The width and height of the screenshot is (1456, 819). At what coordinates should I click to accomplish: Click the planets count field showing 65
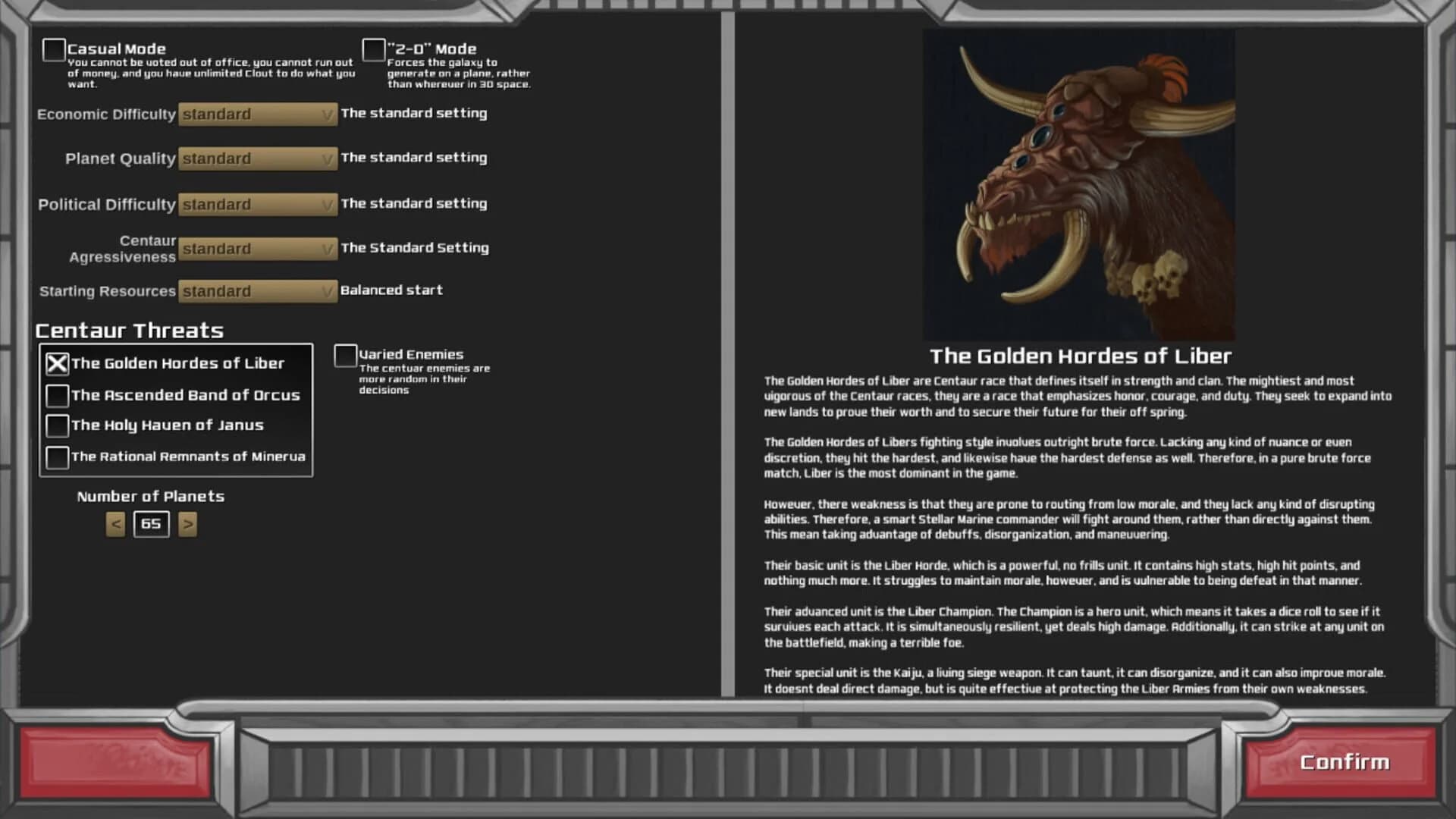[150, 524]
